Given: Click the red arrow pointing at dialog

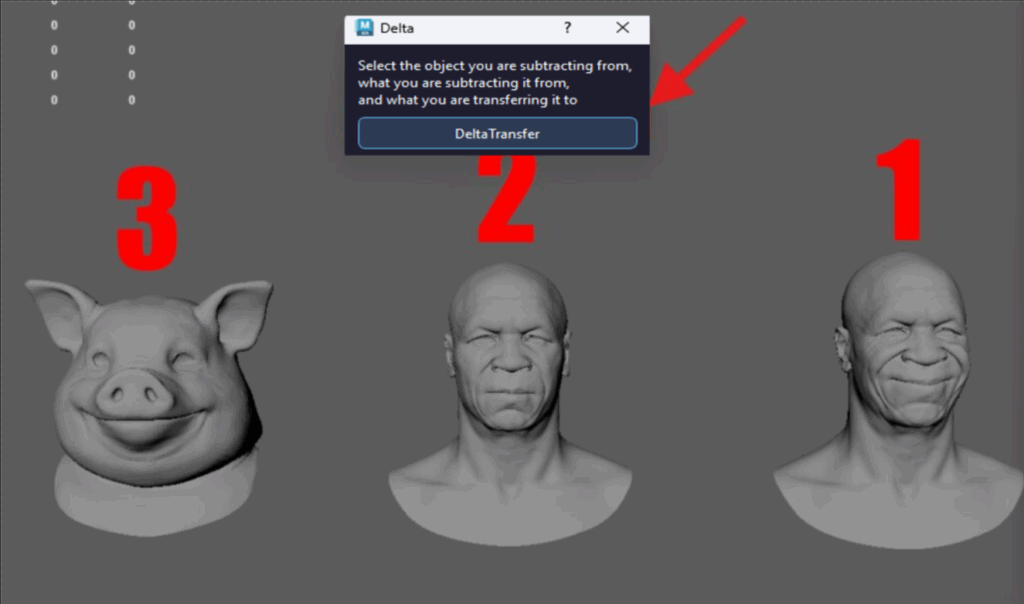Looking at the screenshot, I should 700,62.
